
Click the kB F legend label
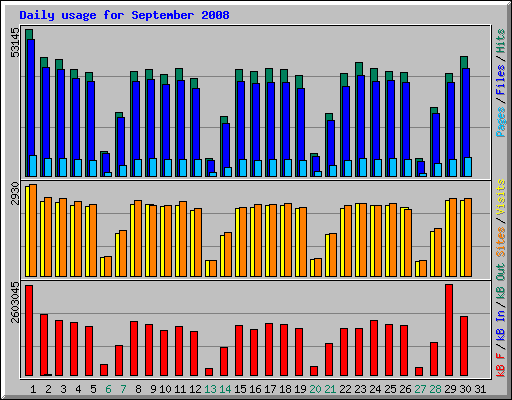coord(500,364)
